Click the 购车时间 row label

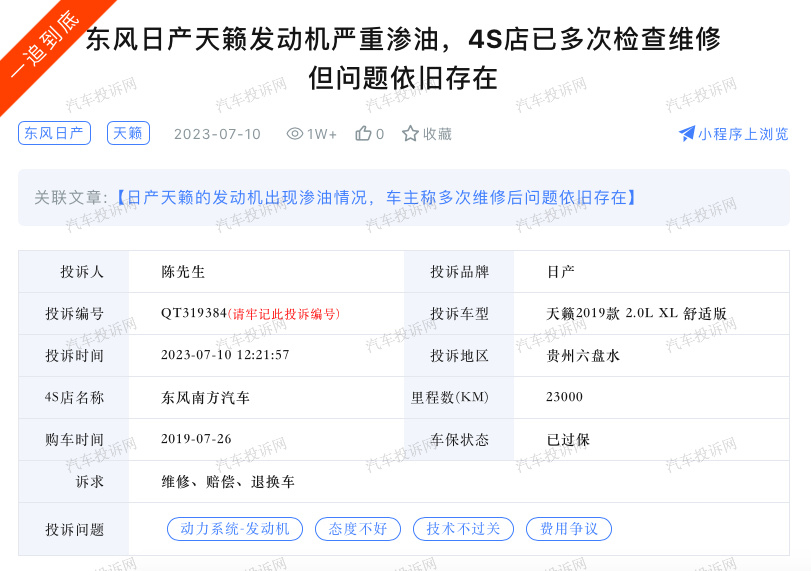tap(74, 440)
